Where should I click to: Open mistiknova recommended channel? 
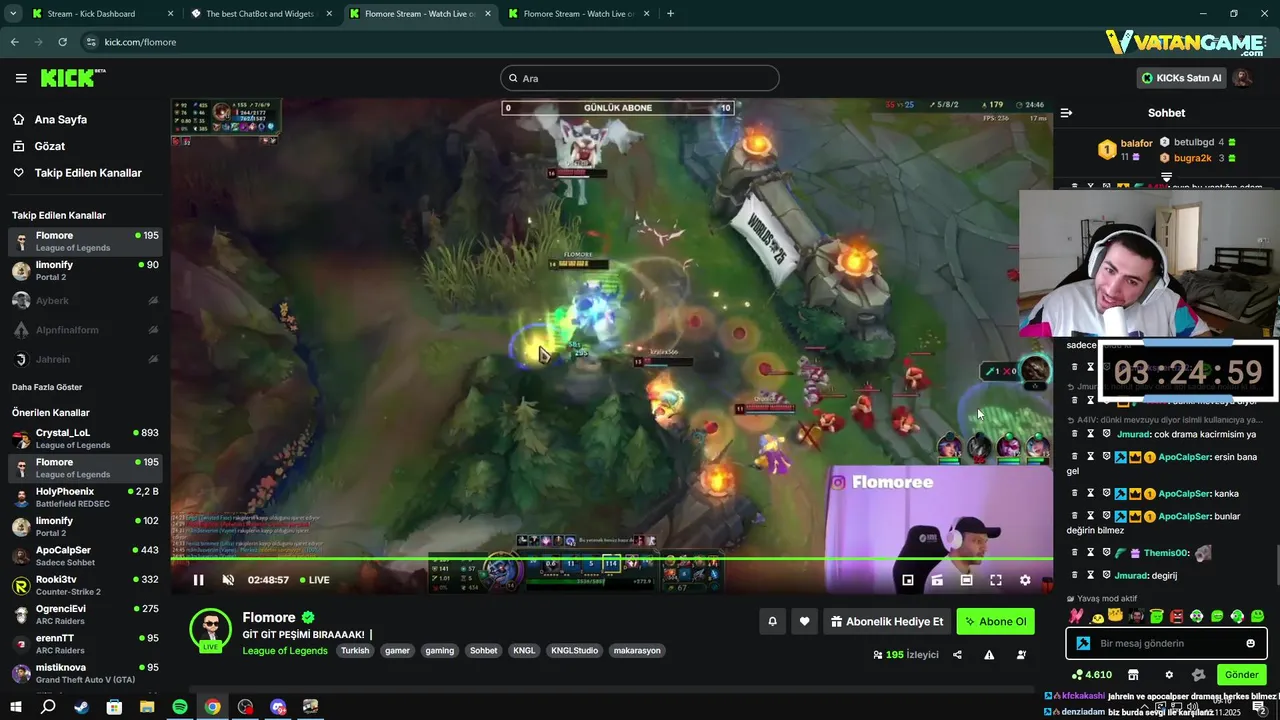[x=85, y=673]
